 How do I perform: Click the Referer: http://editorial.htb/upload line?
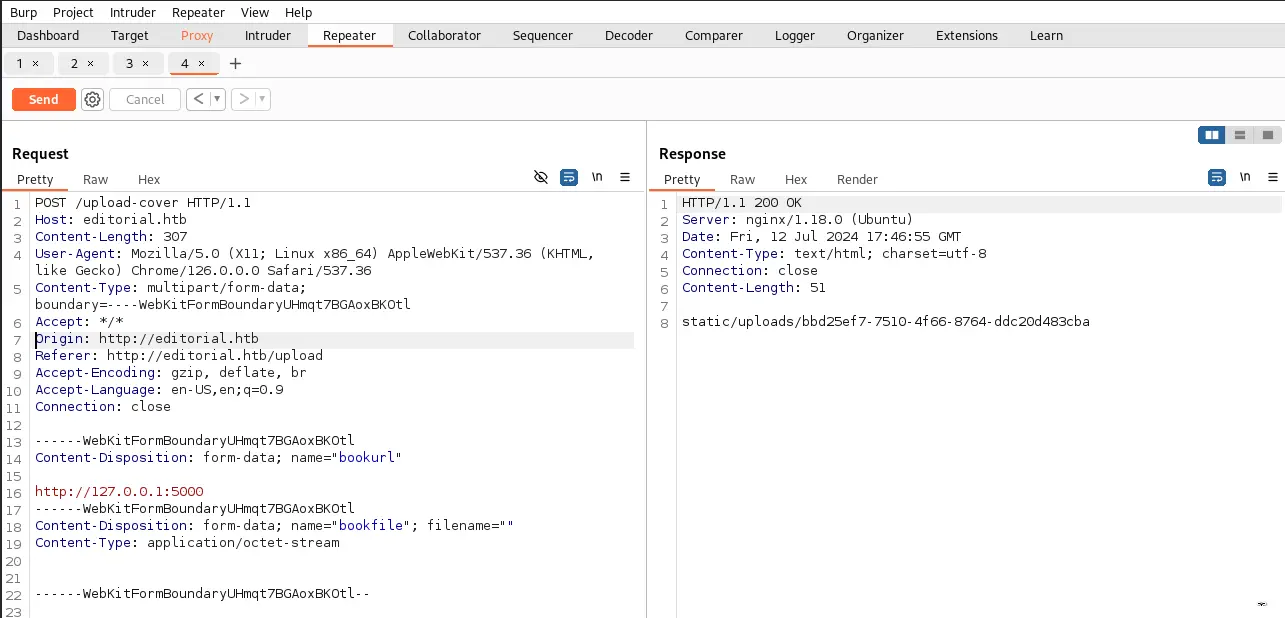(x=179, y=355)
